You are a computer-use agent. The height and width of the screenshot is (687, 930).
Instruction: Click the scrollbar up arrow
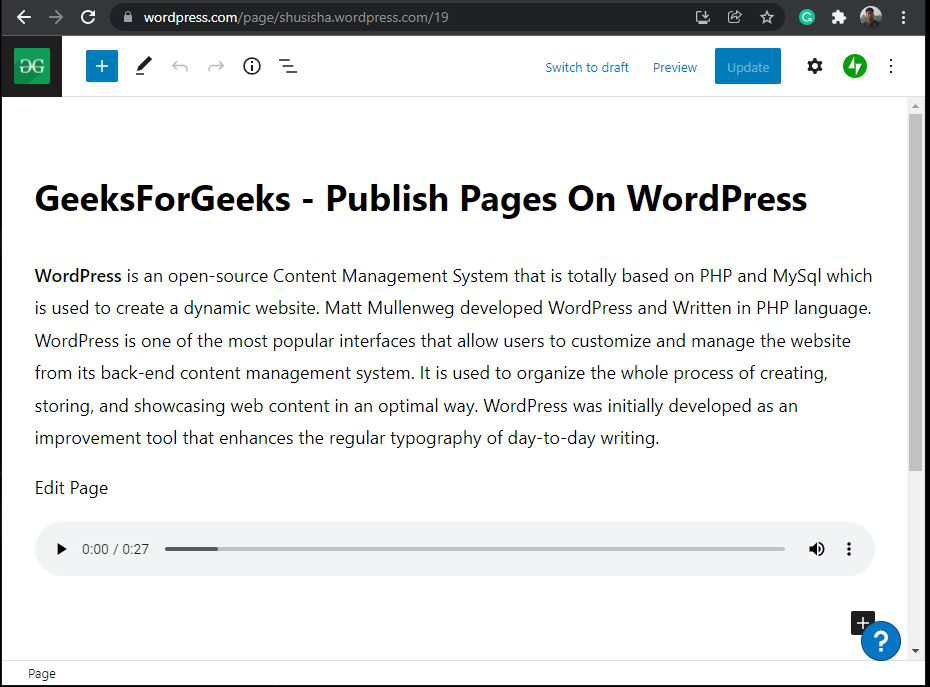coord(915,106)
